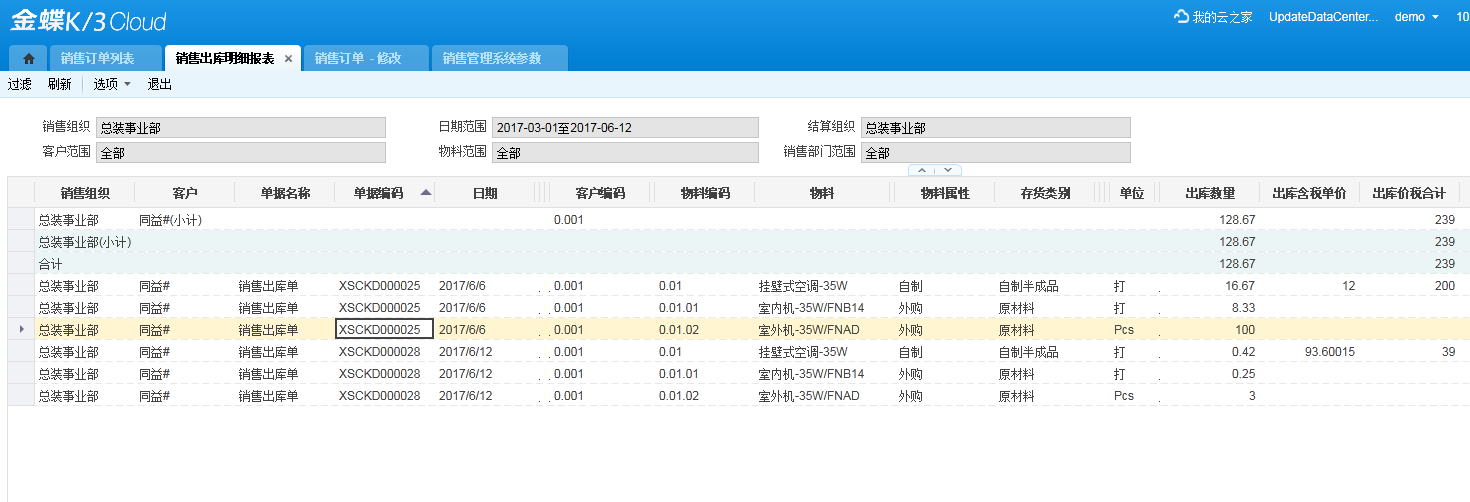Click the 单据编码 sort arrow icon
The width and height of the screenshot is (1470, 502).
[x=426, y=193]
